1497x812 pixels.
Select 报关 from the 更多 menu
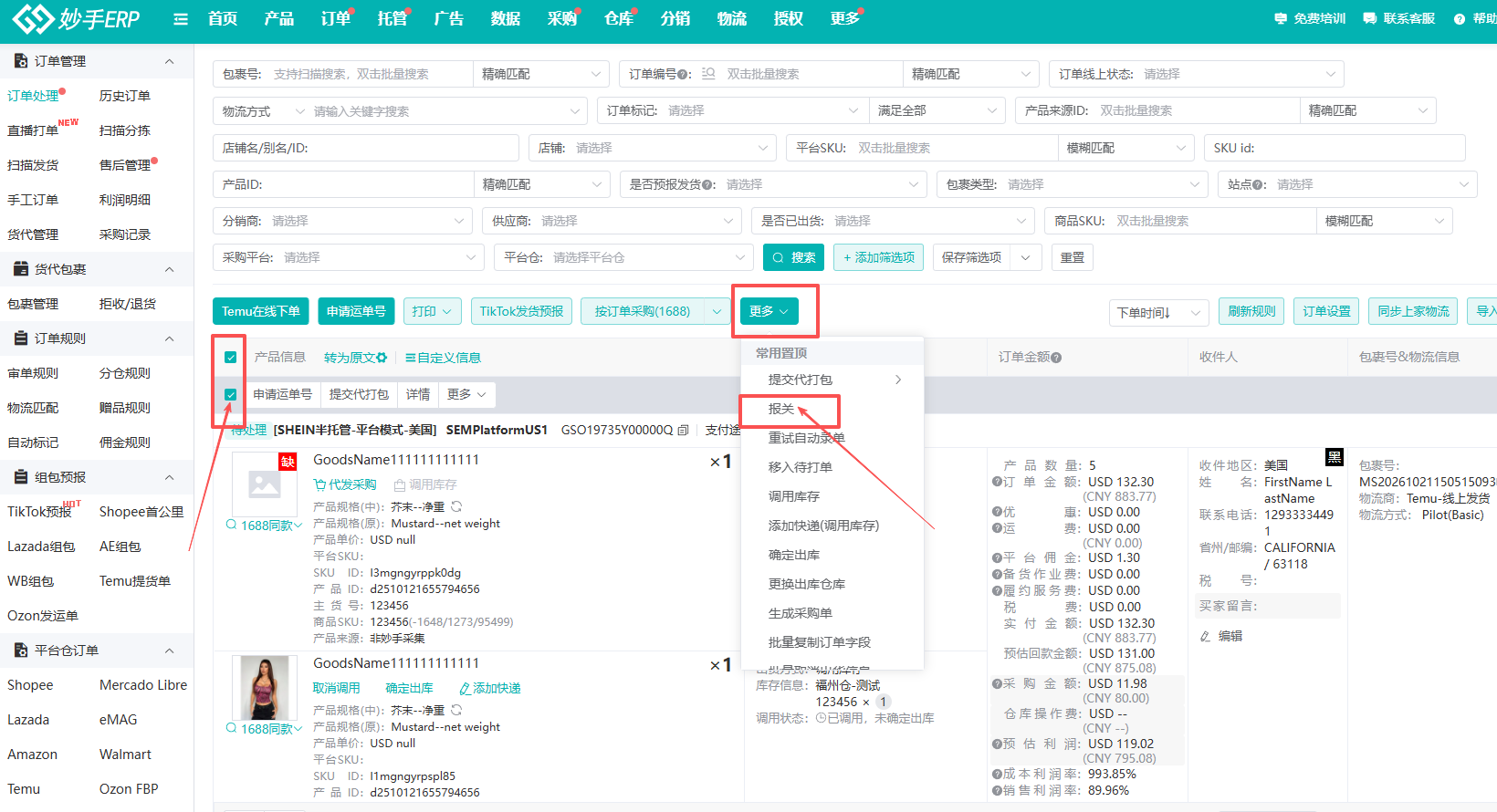point(781,409)
